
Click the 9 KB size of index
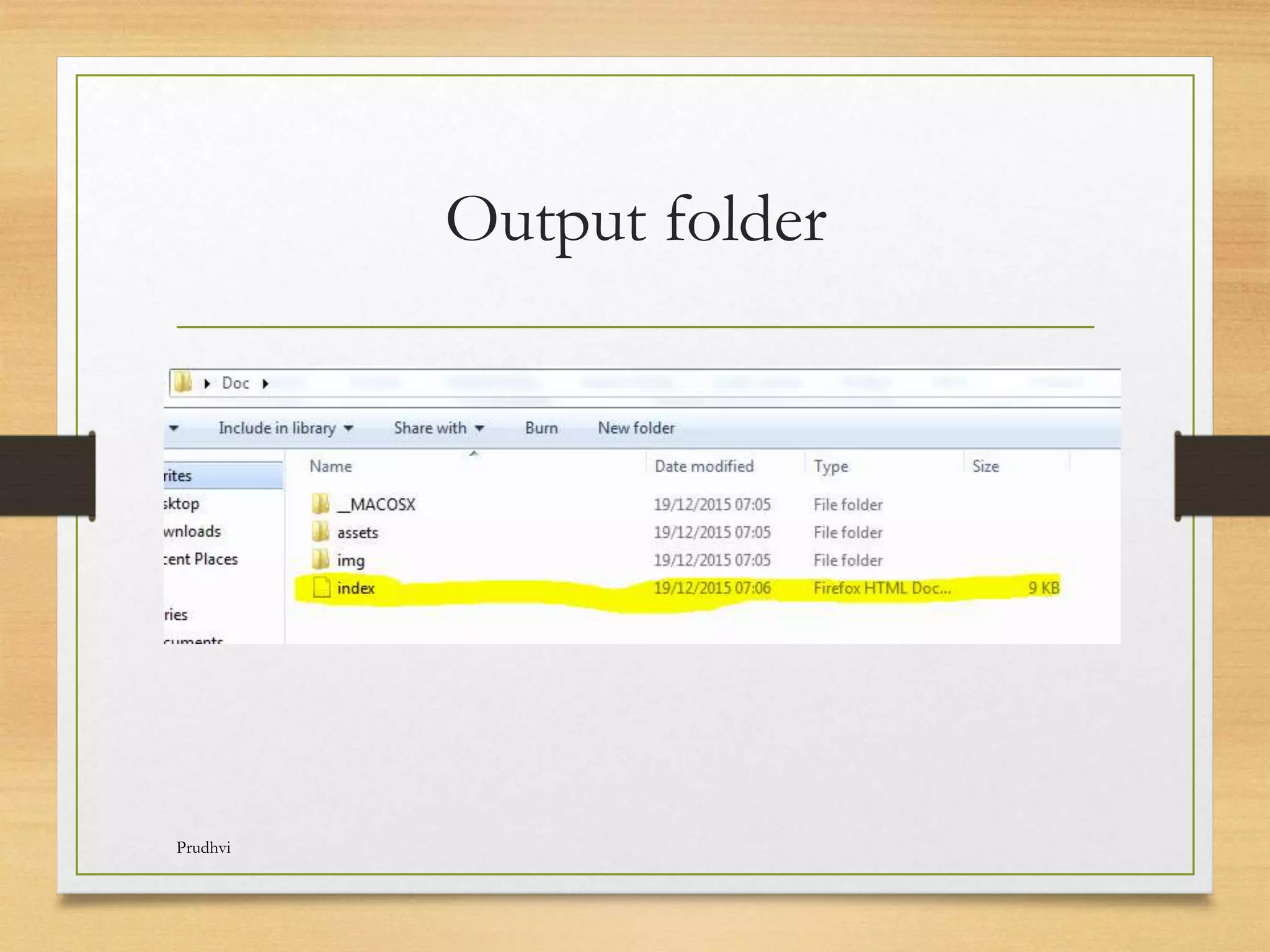(x=1044, y=588)
